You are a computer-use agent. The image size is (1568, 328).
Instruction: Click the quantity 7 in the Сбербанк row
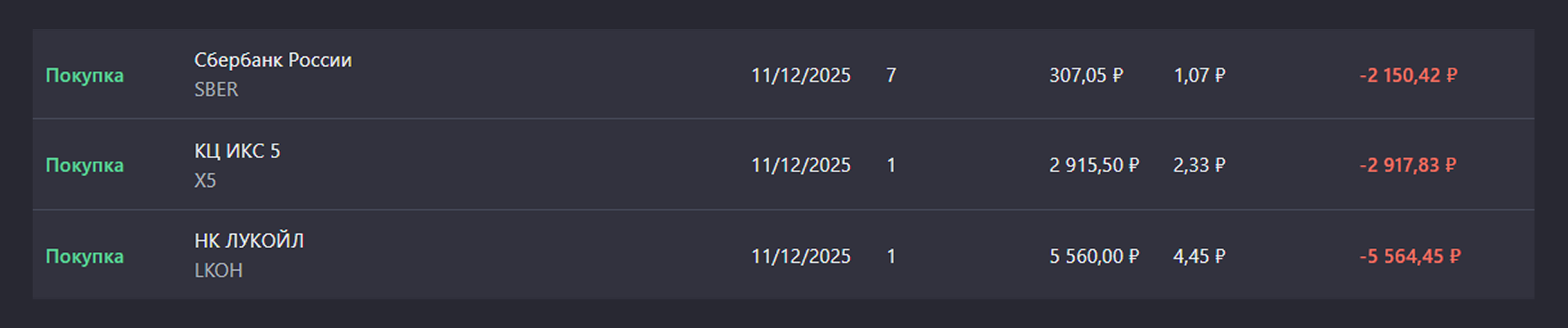pos(891,75)
